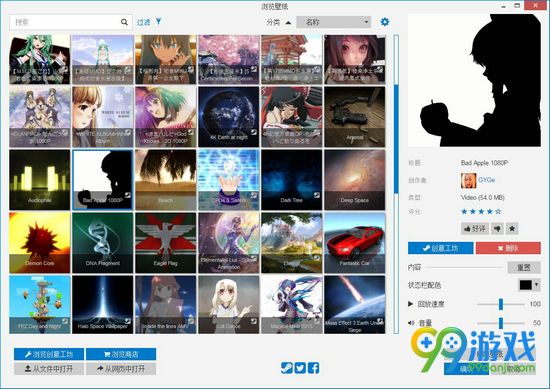The height and width of the screenshot is (389, 550).
Task: Select the Magical Mirai 2015 thumbnail
Action: [x=291, y=304]
